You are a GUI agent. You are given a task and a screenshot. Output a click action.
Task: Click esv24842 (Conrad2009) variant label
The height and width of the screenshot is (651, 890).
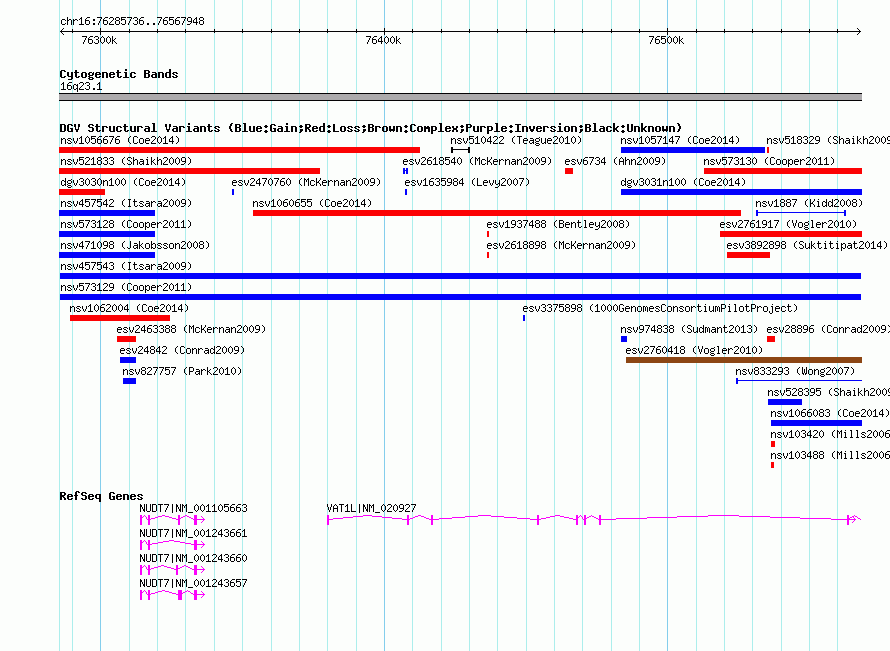tap(182, 350)
